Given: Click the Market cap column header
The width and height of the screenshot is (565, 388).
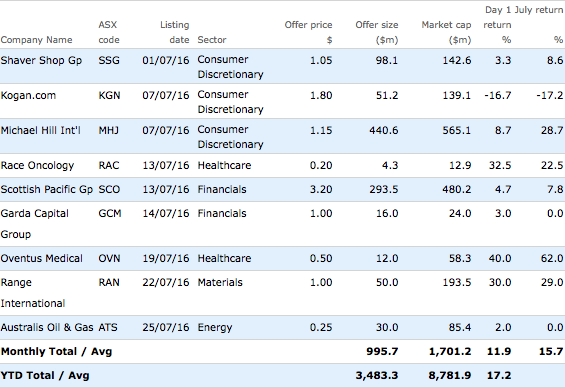Looking at the screenshot, I should tap(446, 32).
